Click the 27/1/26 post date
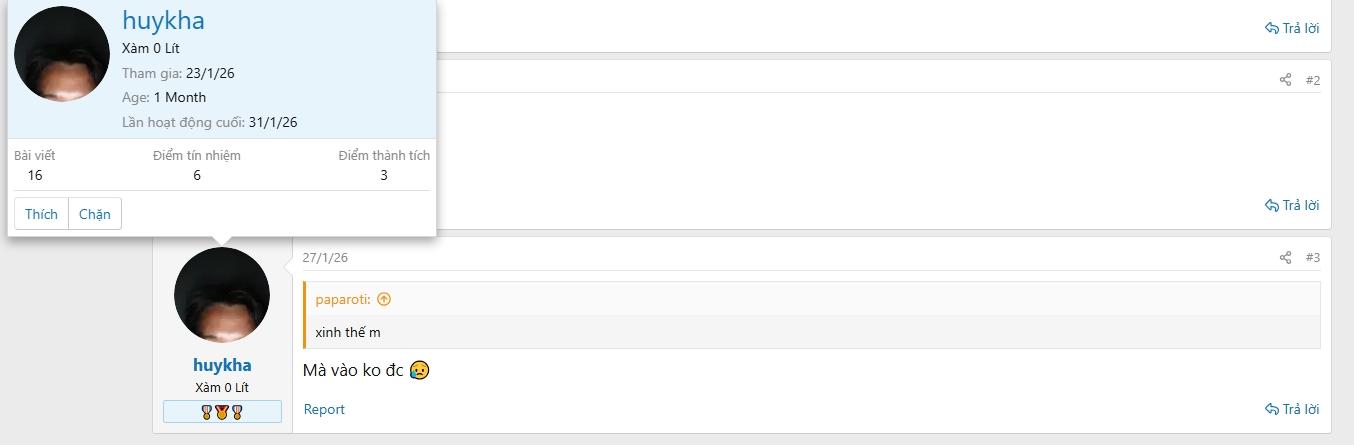 325,257
